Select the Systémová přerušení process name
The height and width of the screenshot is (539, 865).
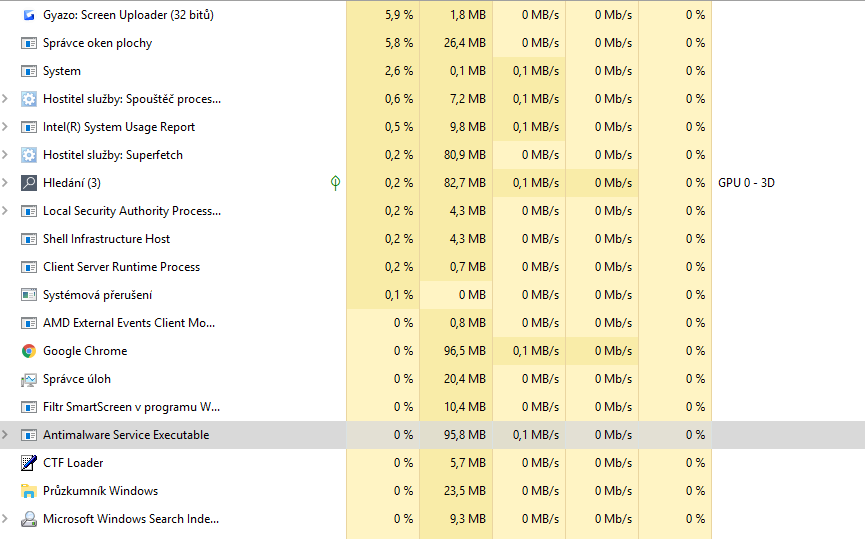click(98, 295)
